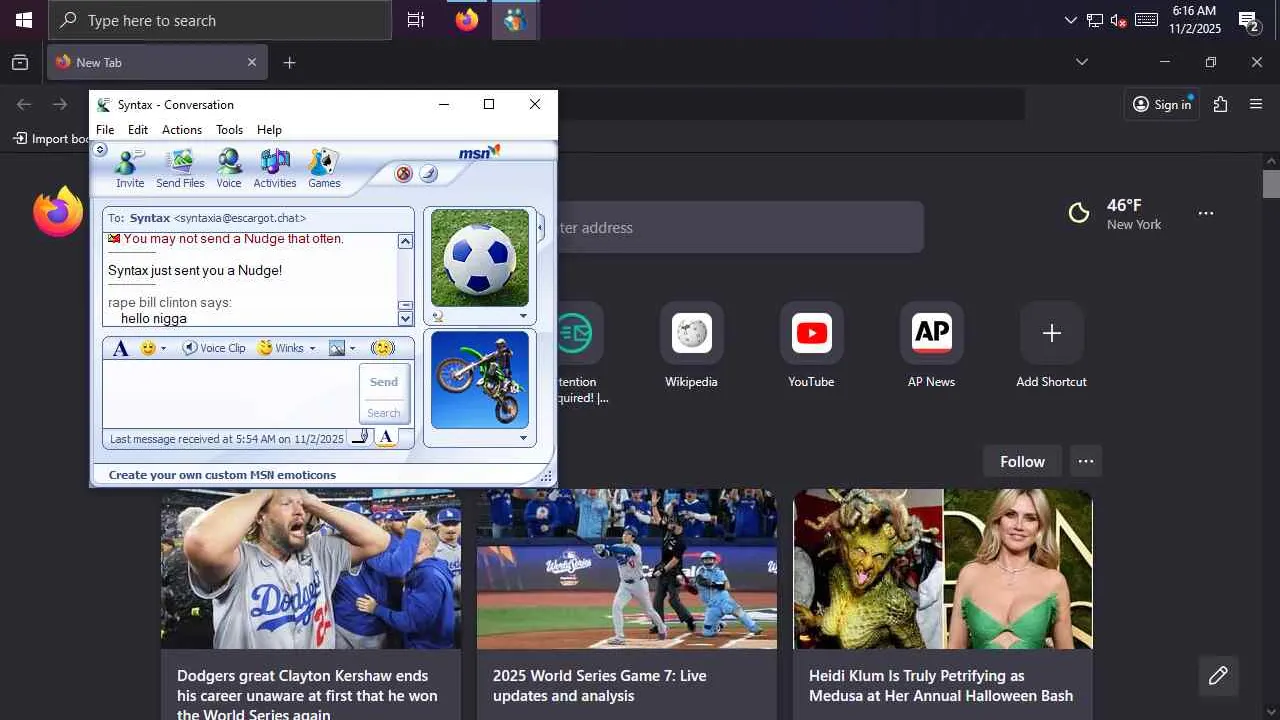This screenshot has height=720, width=1280.
Task: Click the Search button below Send
Action: [384, 412]
